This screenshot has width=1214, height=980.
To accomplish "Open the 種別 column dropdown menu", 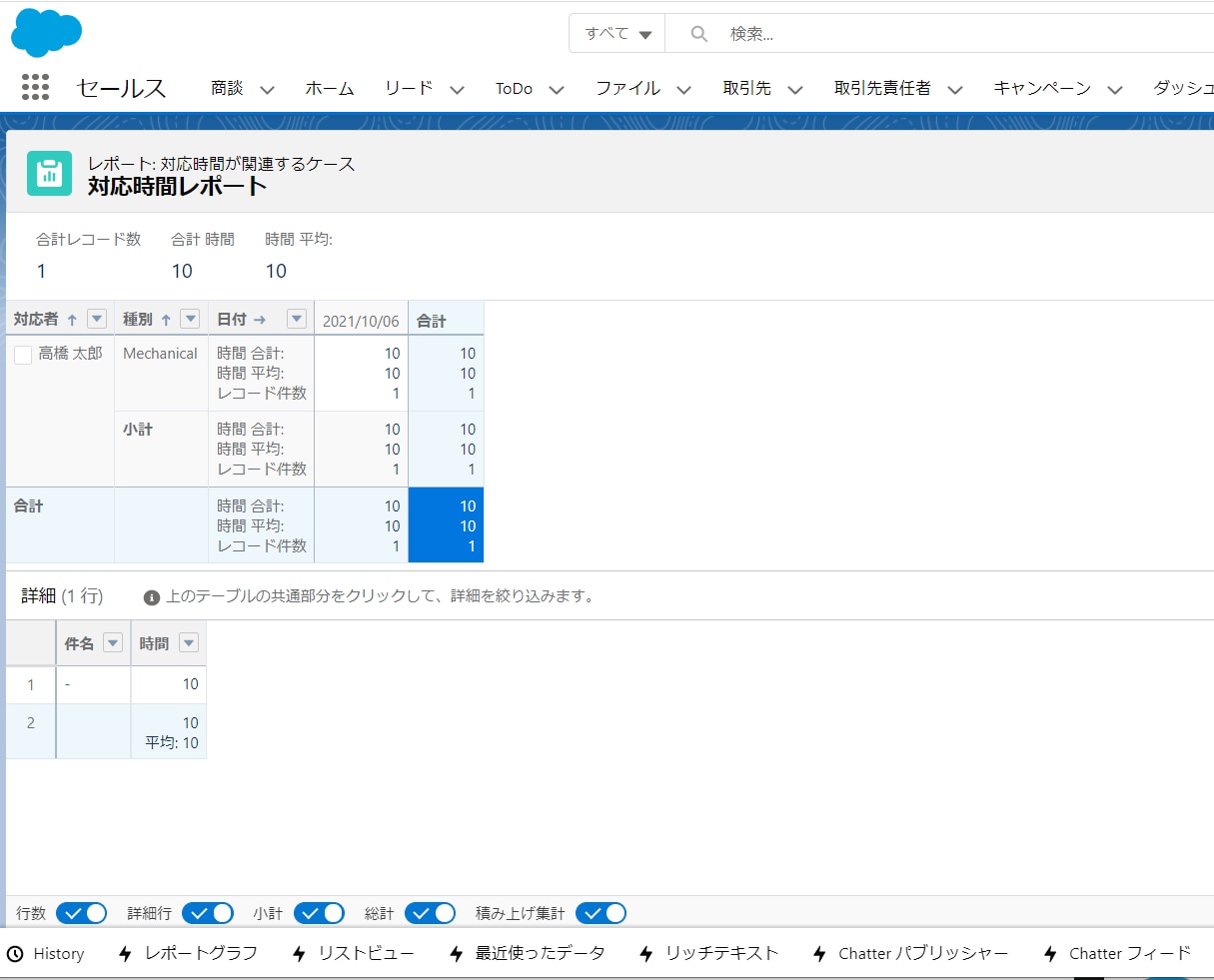I will [190, 319].
